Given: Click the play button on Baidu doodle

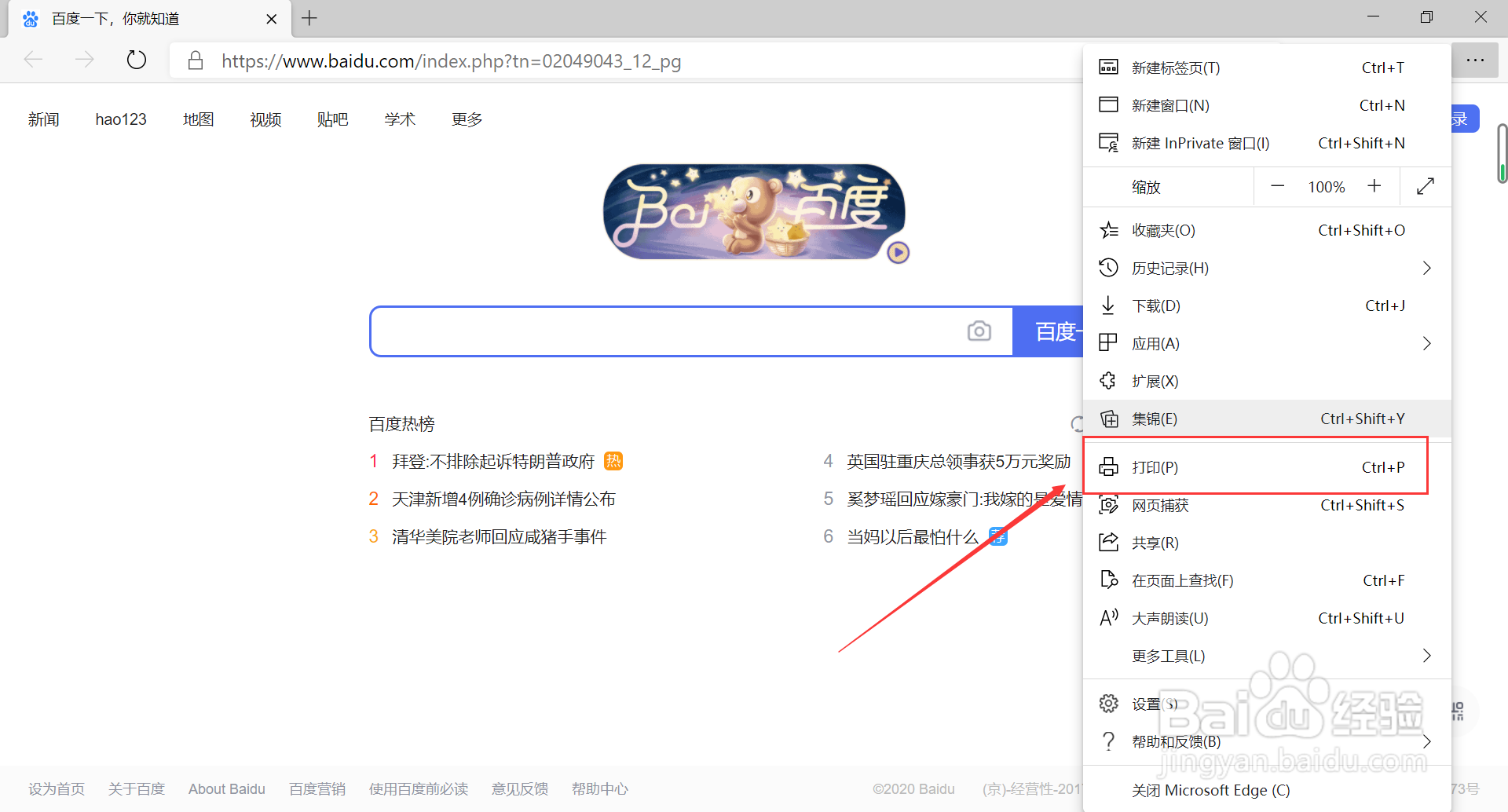Looking at the screenshot, I should (898, 252).
